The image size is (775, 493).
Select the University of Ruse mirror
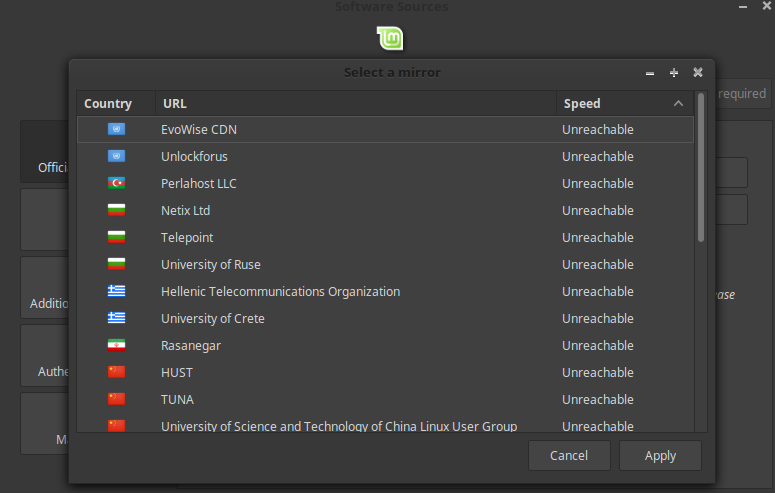385,264
